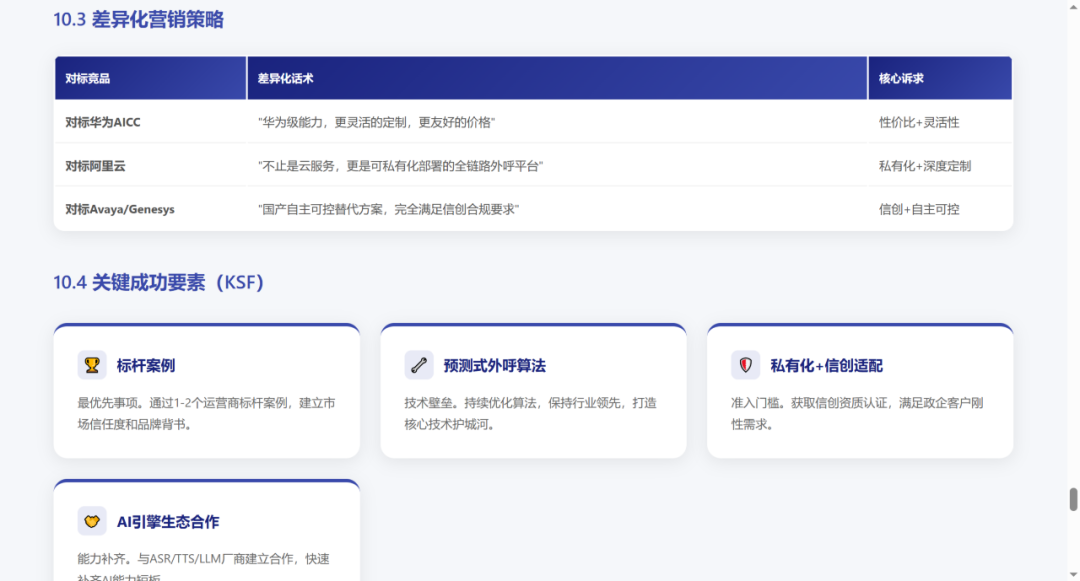This screenshot has height=581, width=1080.
Task: Select the 差异化话术 column header
Action: (x=286, y=78)
